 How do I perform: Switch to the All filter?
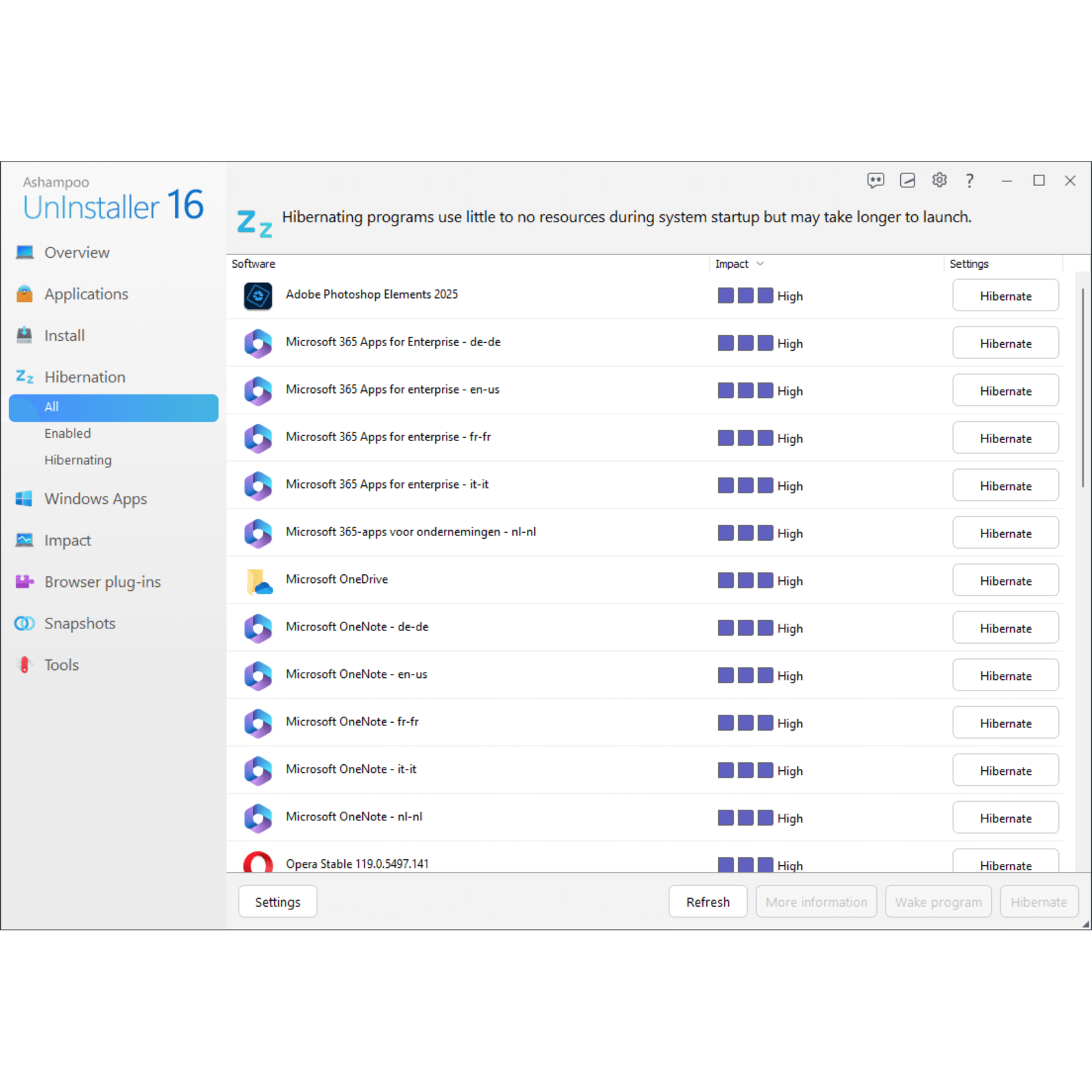pyautogui.click(x=51, y=407)
